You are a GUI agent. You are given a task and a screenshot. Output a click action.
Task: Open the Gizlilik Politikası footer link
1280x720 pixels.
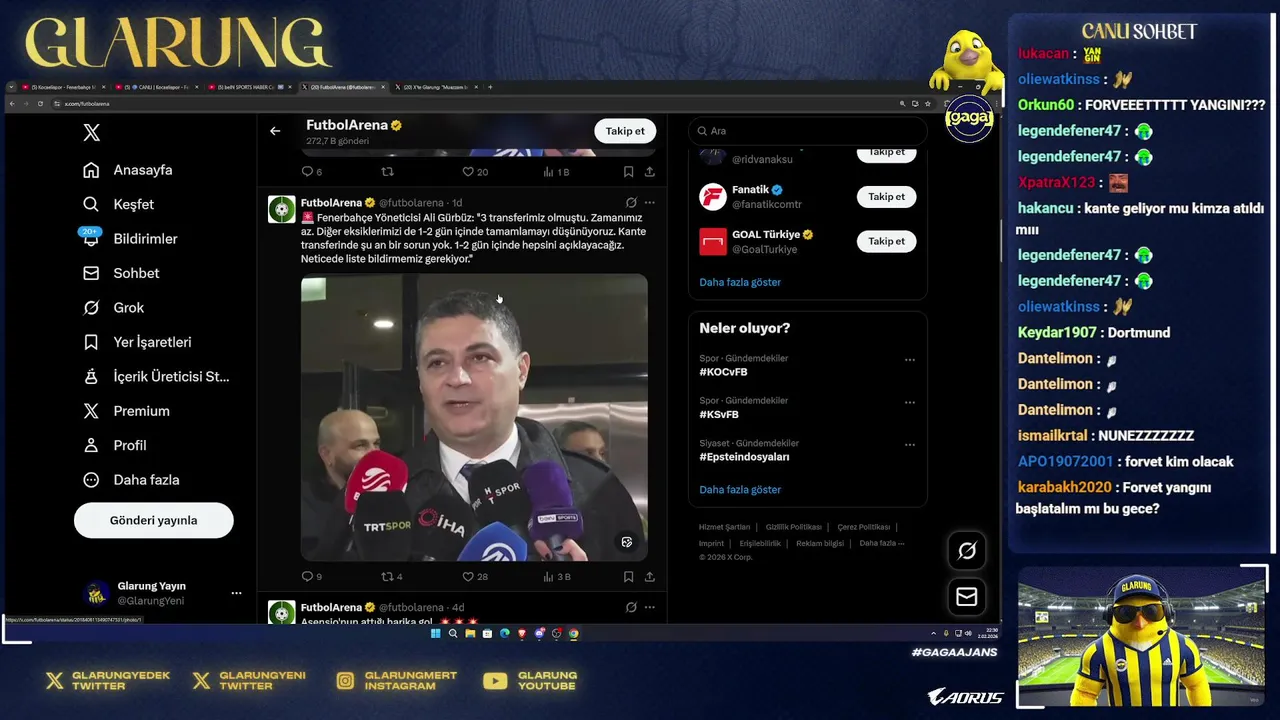pos(793,527)
